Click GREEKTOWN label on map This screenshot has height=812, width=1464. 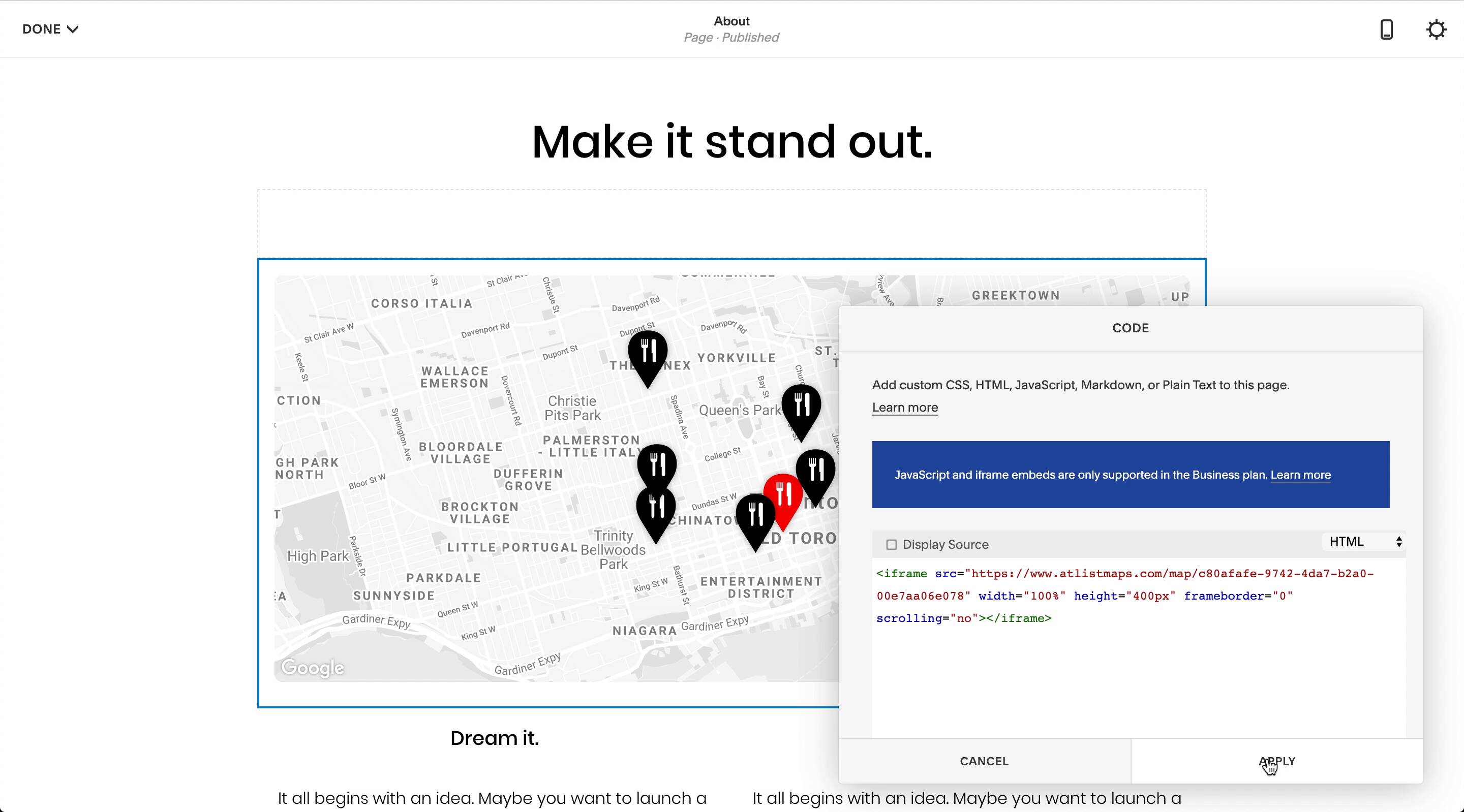pyautogui.click(x=1016, y=295)
